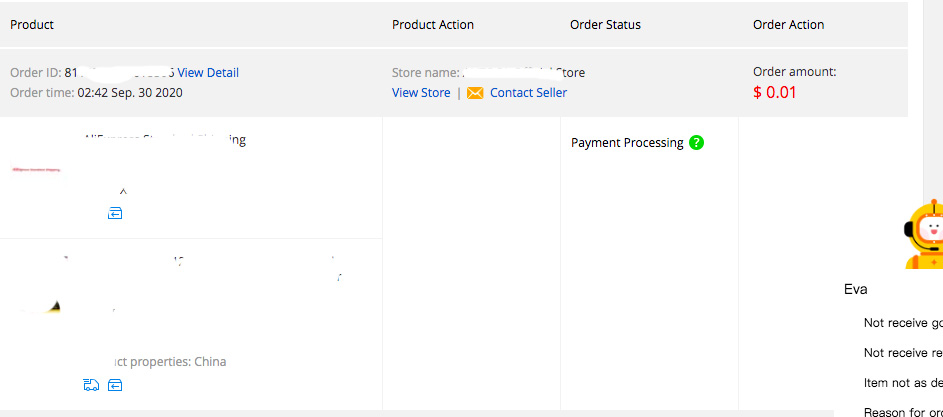Click the red $ 0.01 order amount

point(775,93)
